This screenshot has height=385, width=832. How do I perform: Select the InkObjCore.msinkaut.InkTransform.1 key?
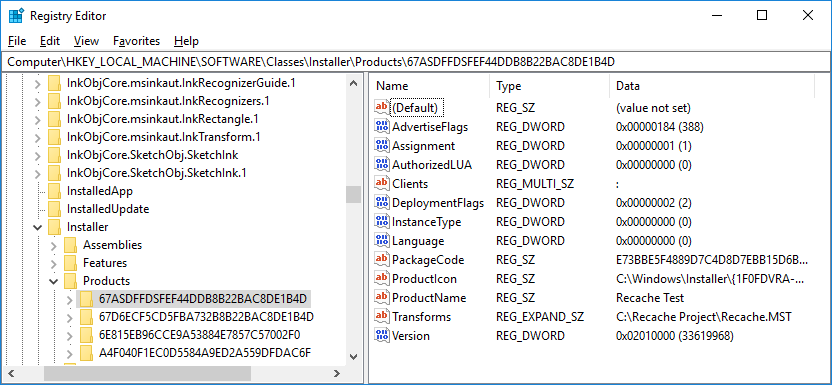click(x=163, y=137)
